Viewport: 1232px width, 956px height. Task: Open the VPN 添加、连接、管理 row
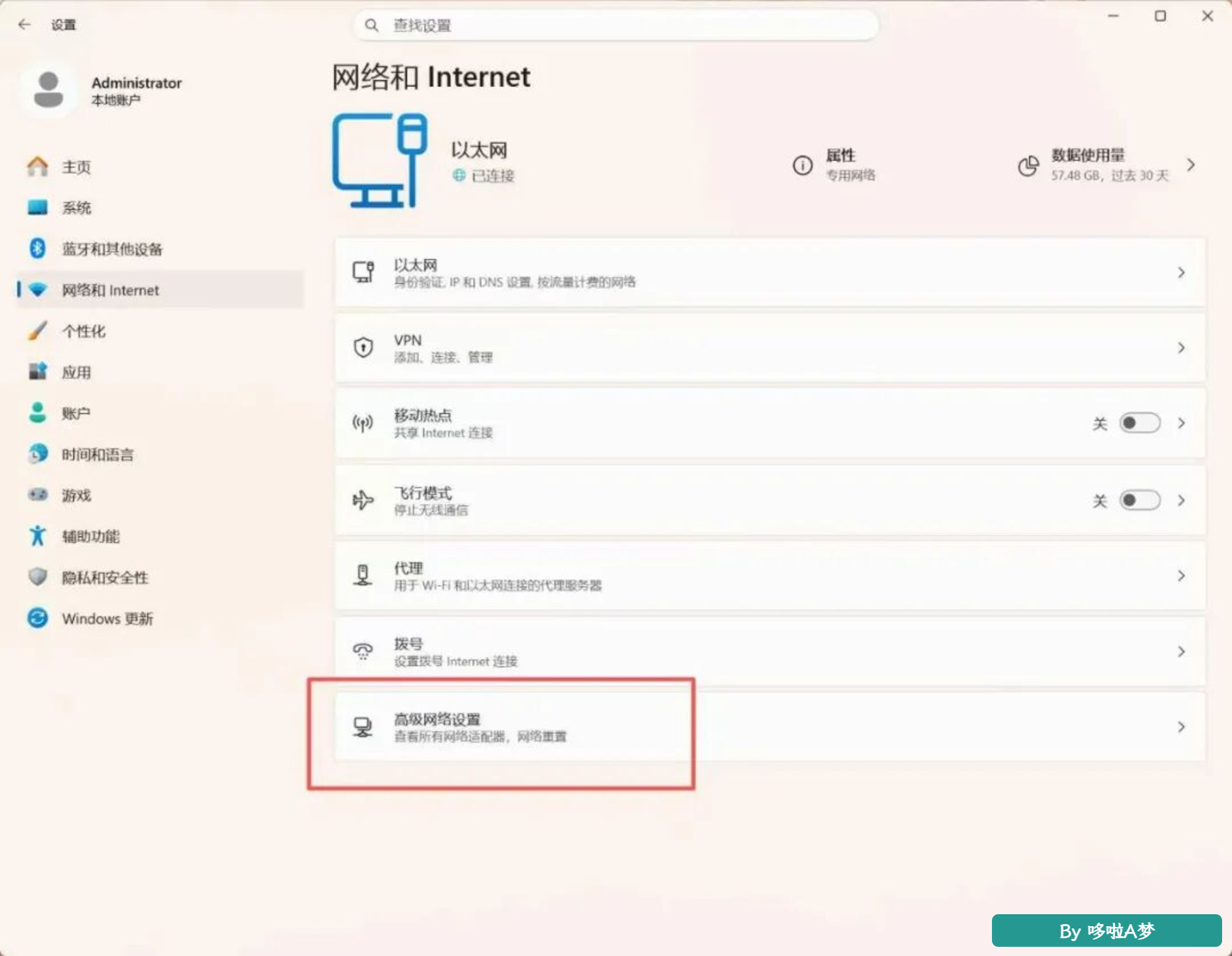coord(770,348)
